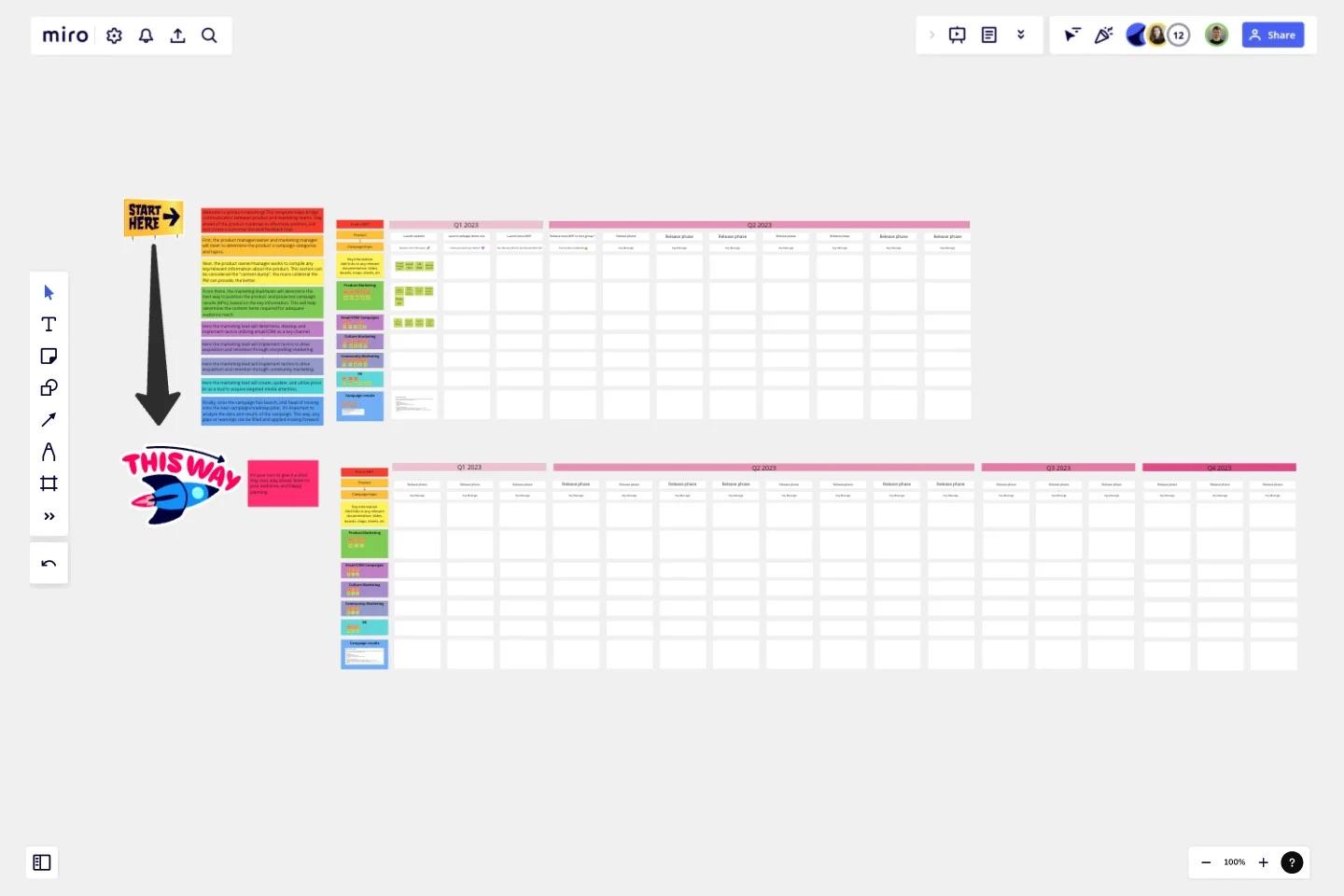
Task: Zoom out using the minus control
Action: (1206, 862)
